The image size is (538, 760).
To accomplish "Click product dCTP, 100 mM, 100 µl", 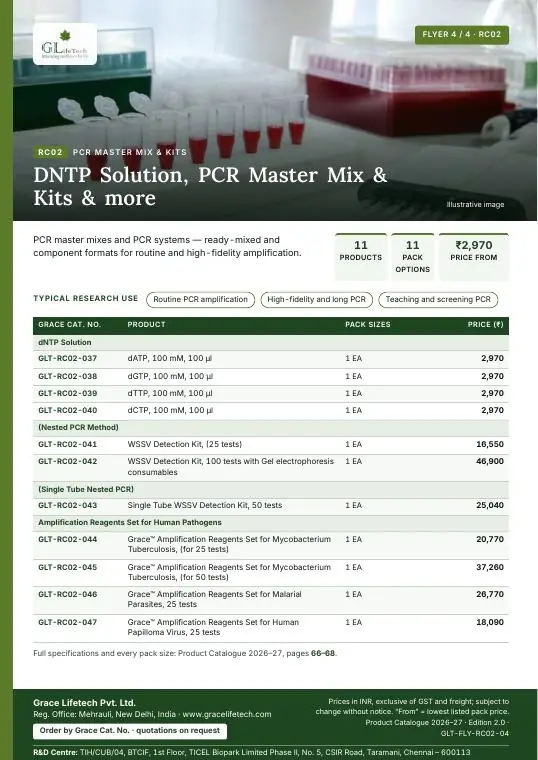I will (170, 410).
